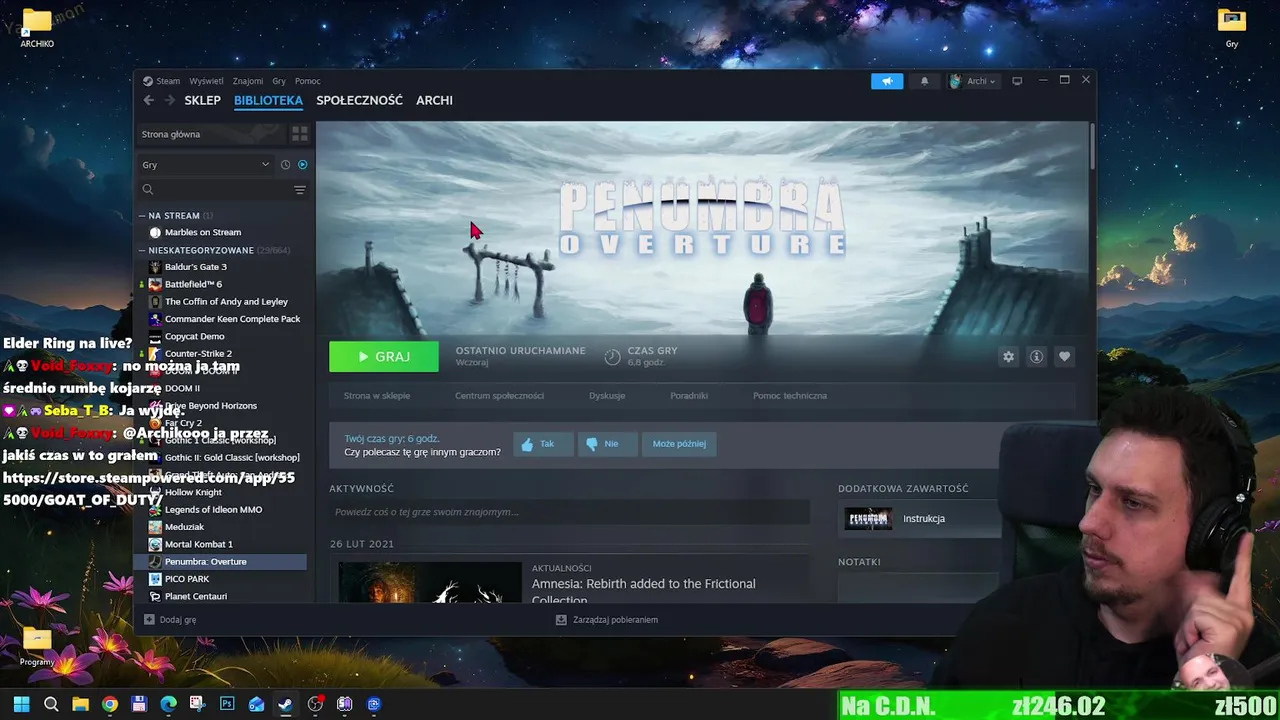The width and height of the screenshot is (1280, 720).
Task: Open the Poradniki link
Action: point(689,396)
